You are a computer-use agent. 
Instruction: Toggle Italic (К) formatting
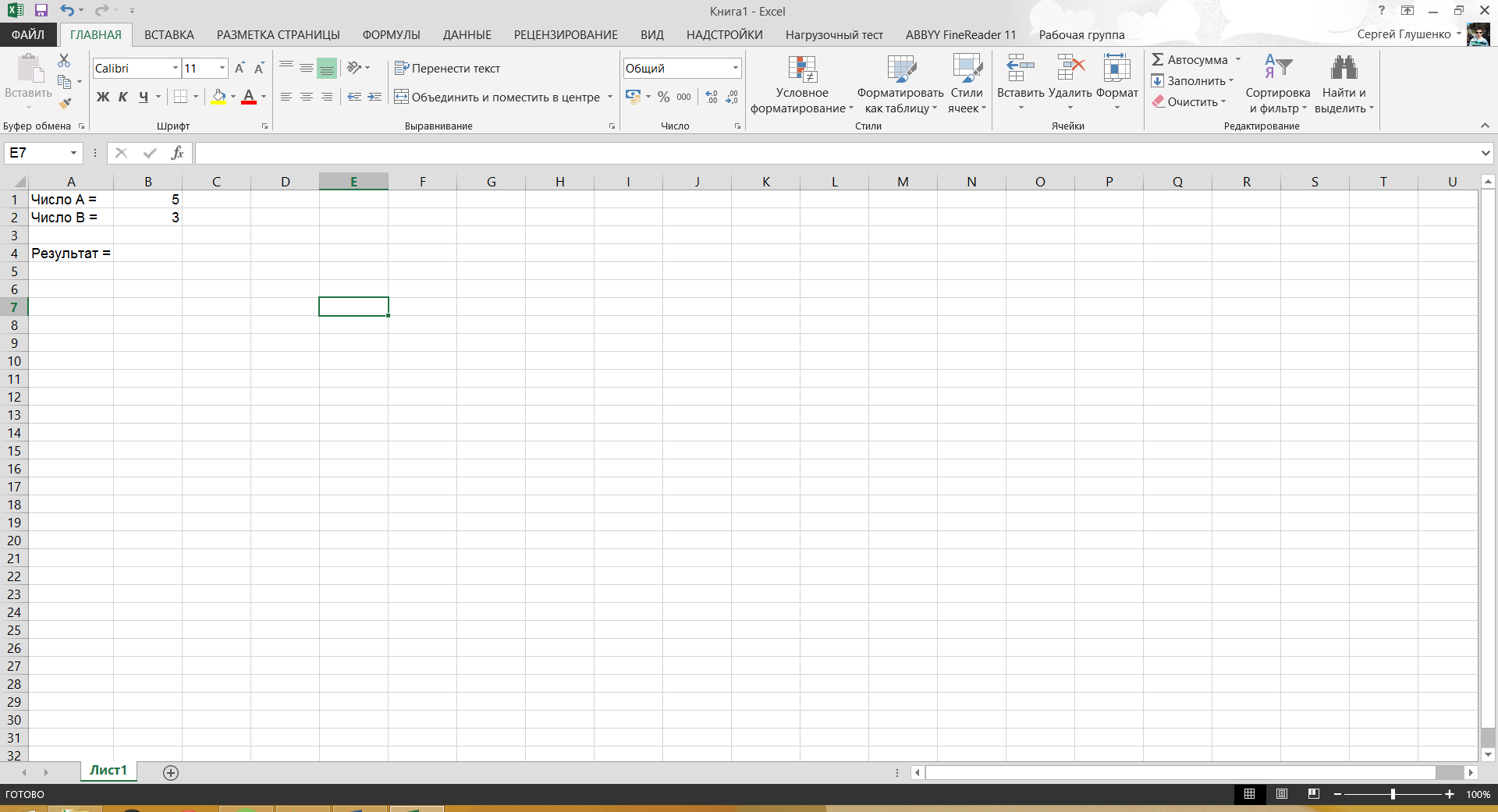coord(123,97)
